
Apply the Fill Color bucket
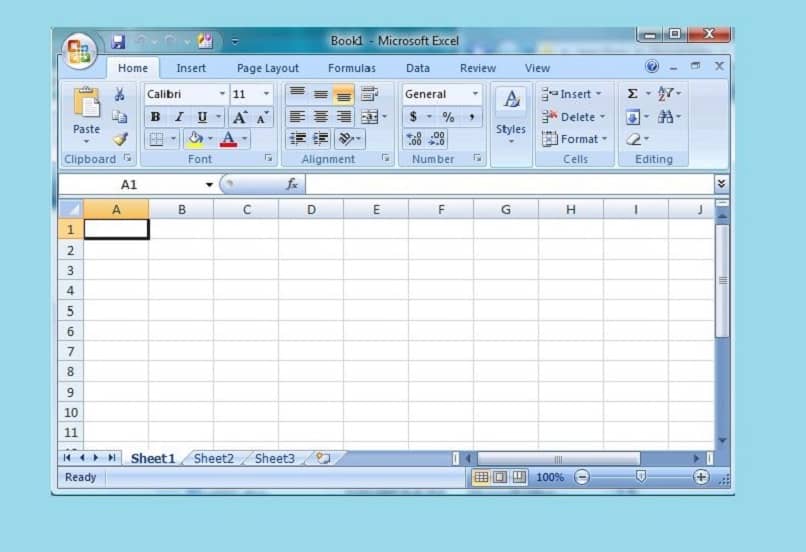[195, 139]
